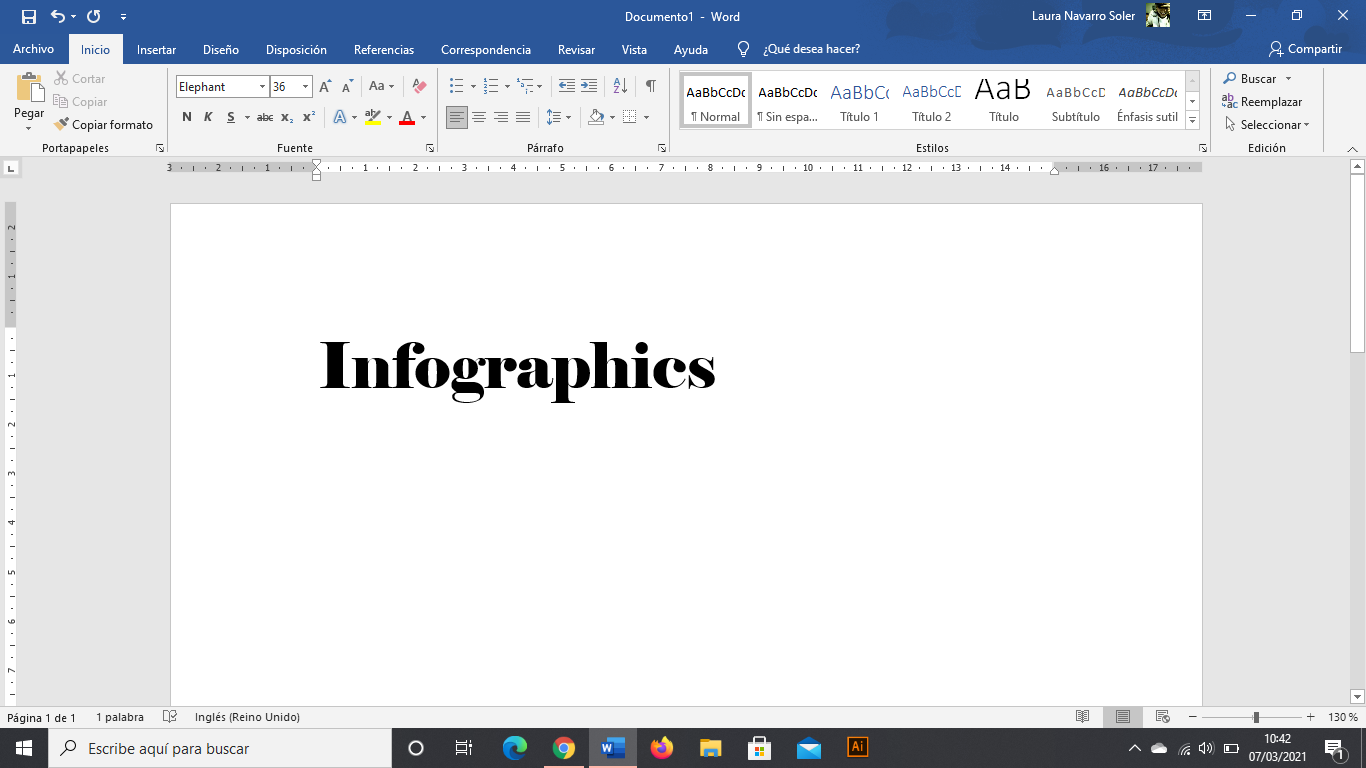Click the Increase Indent icon

pyautogui.click(x=589, y=87)
